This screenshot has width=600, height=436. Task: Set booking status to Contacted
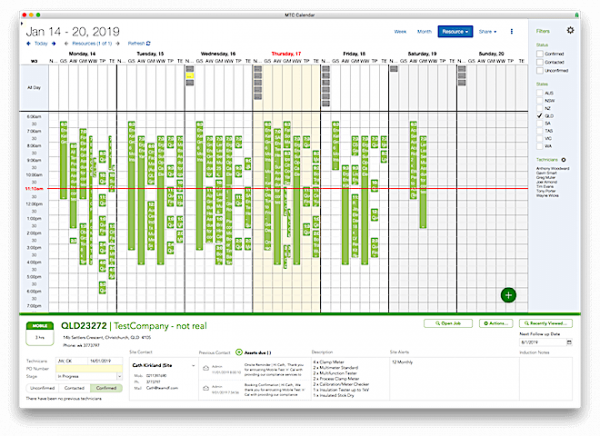(74, 388)
